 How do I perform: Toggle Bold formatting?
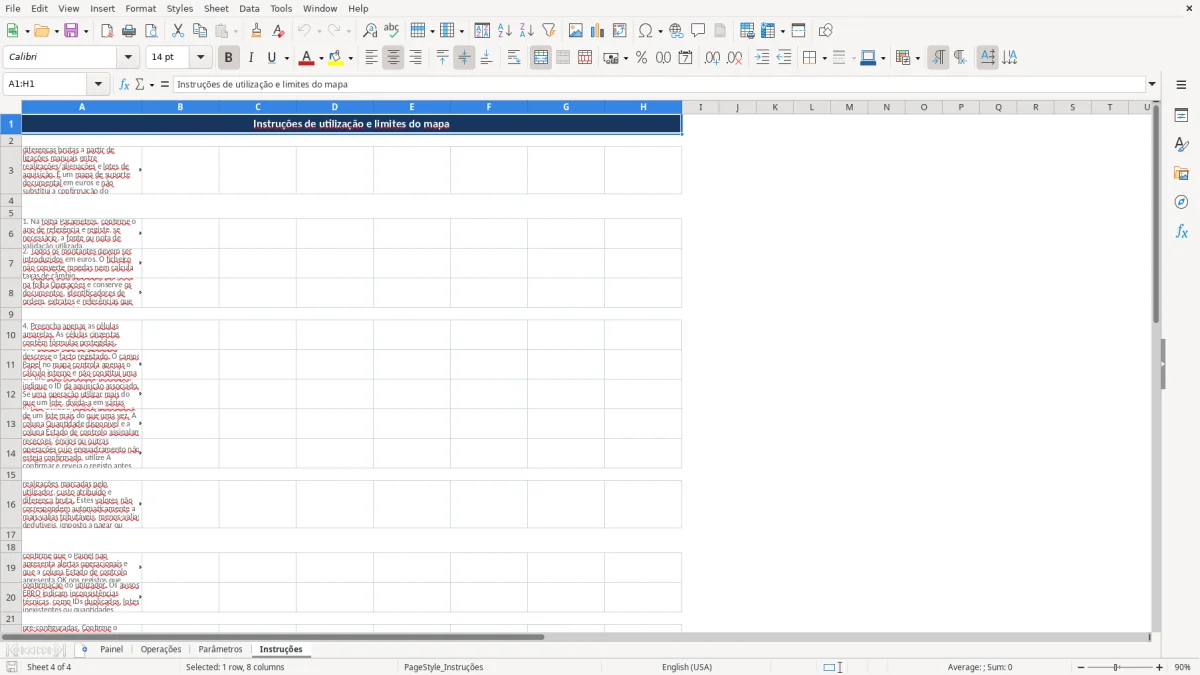pos(229,58)
